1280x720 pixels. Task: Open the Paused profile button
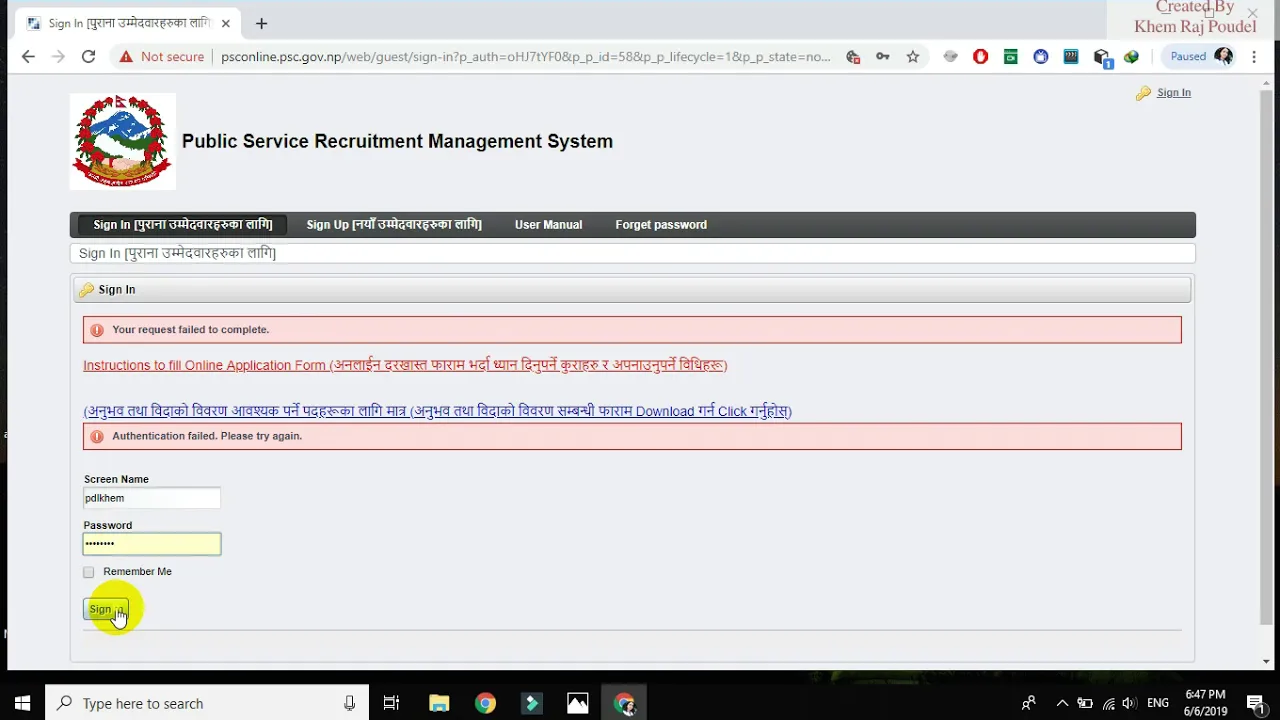coord(1198,57)
